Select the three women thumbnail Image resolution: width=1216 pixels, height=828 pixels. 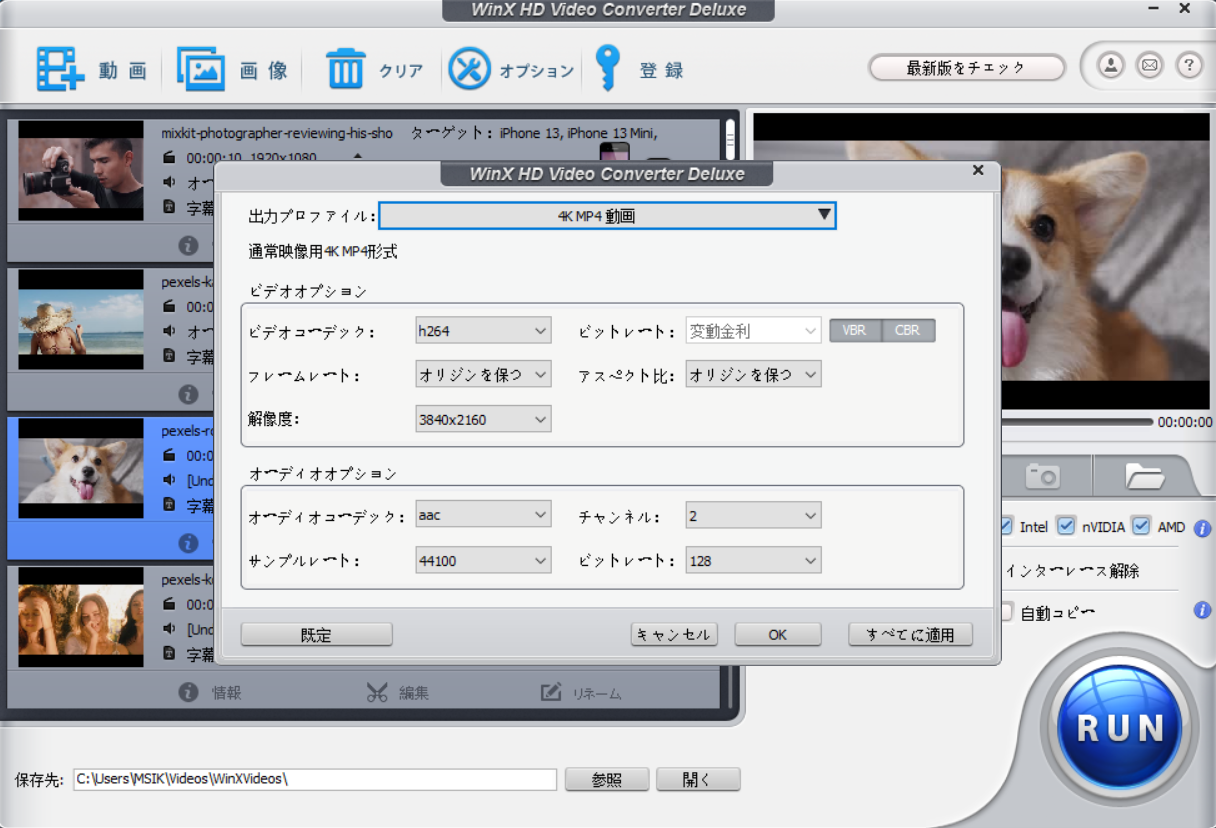[81, 618]
